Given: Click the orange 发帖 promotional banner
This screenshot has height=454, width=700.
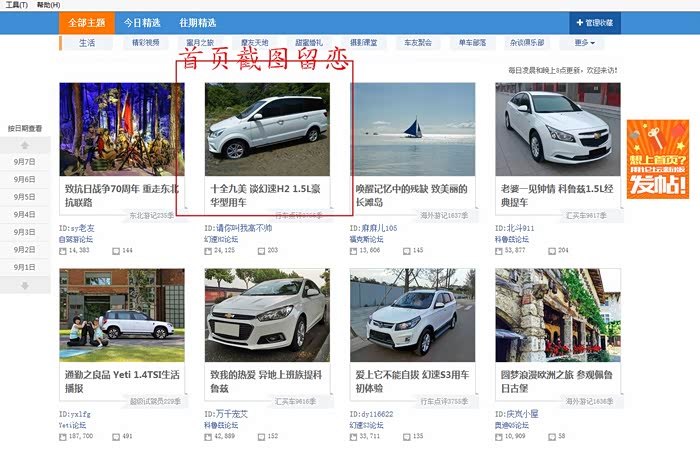Looking at the screenshot, I should pos(657,159).
